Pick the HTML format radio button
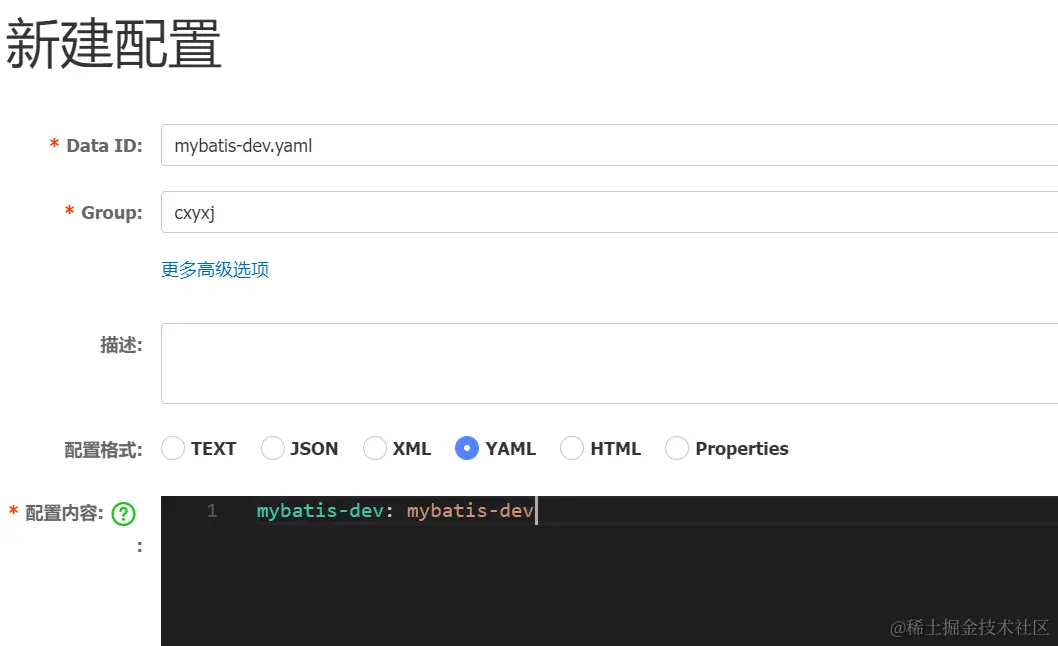Viewport: 1058px width, 646px height. pos(572,448)
